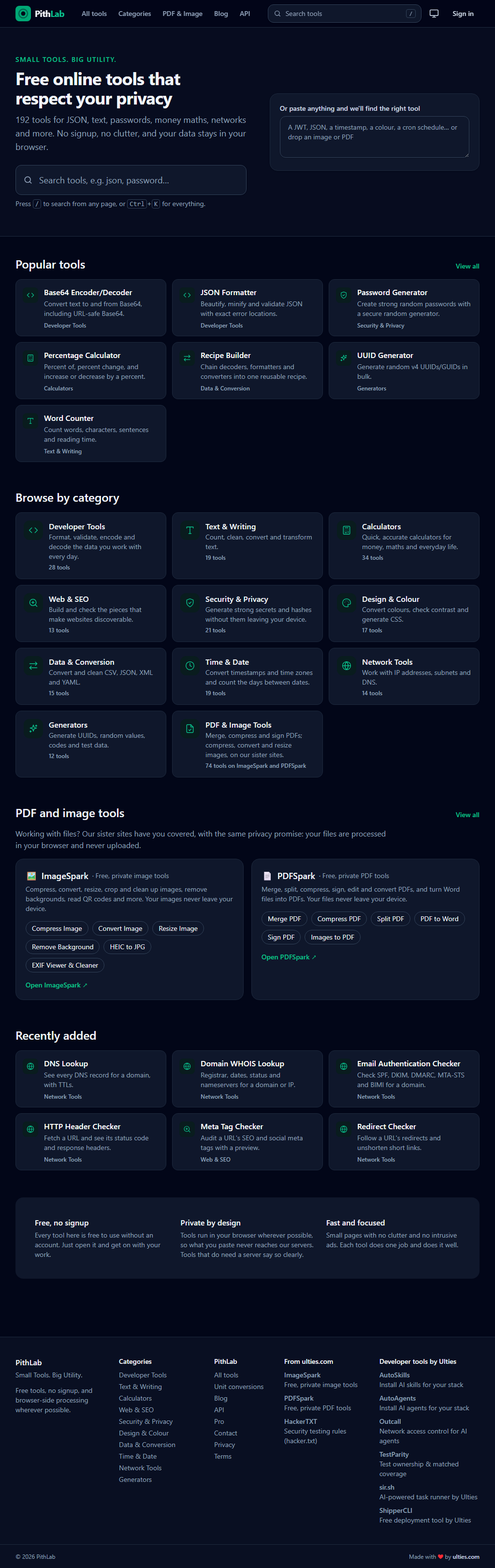
Task: Click ulties.com link at page bottom
Action: [466, 1556]
